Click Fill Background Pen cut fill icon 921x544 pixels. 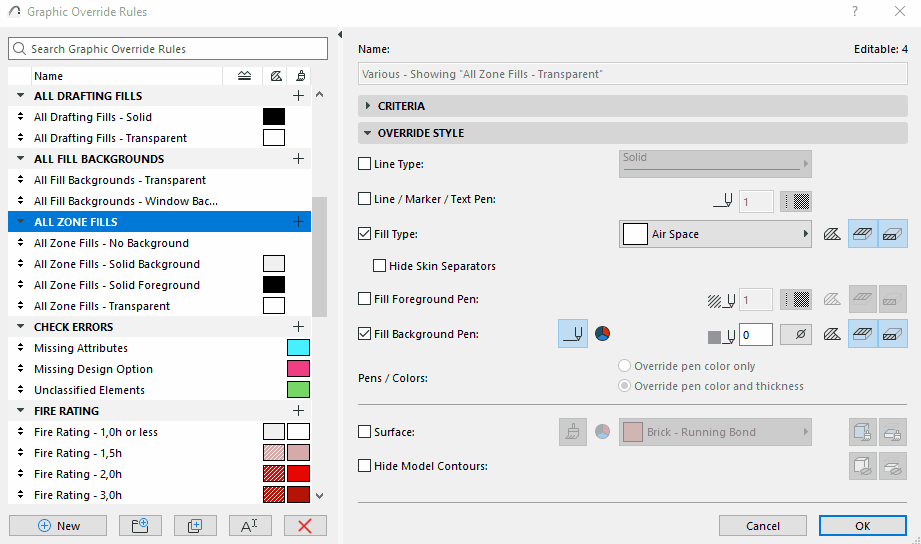[893, 334]
